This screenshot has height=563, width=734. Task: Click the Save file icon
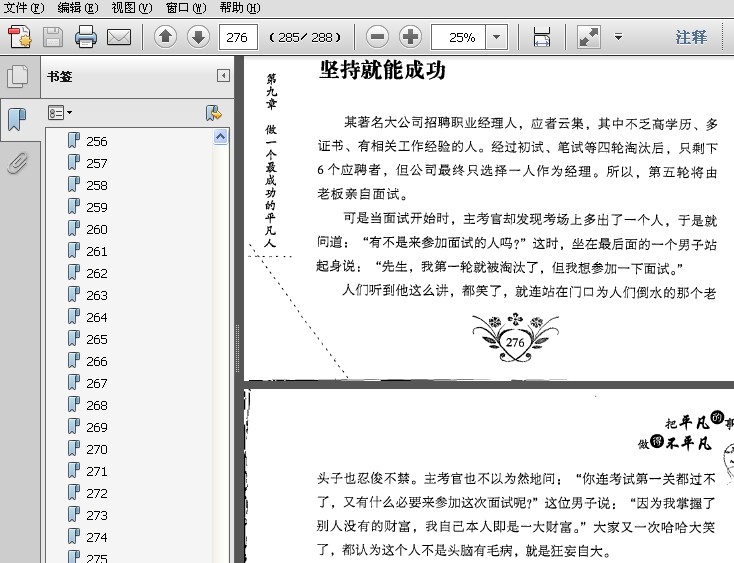[x=53, y=37]
